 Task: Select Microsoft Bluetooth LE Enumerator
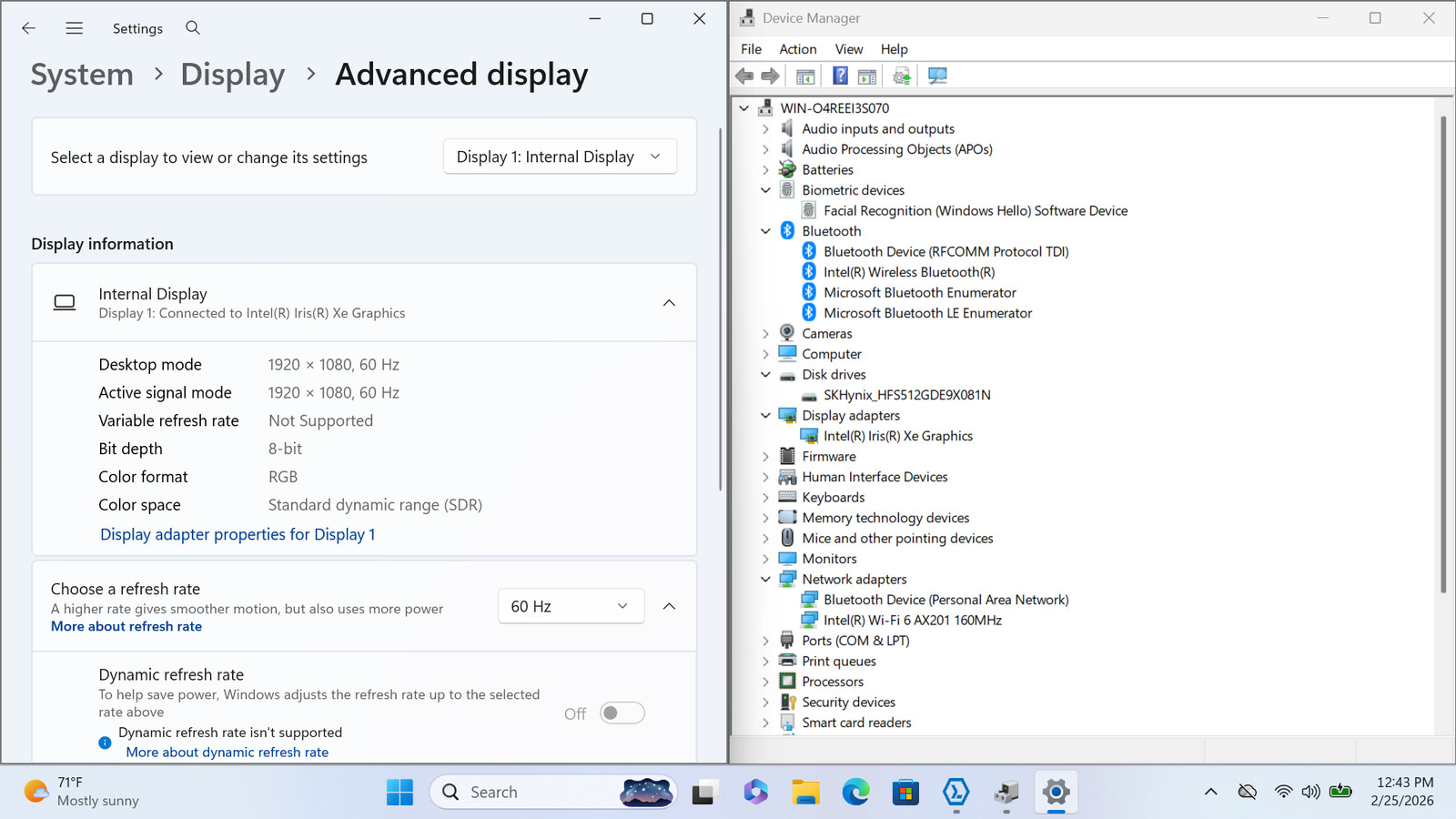(x=928, y=313)
